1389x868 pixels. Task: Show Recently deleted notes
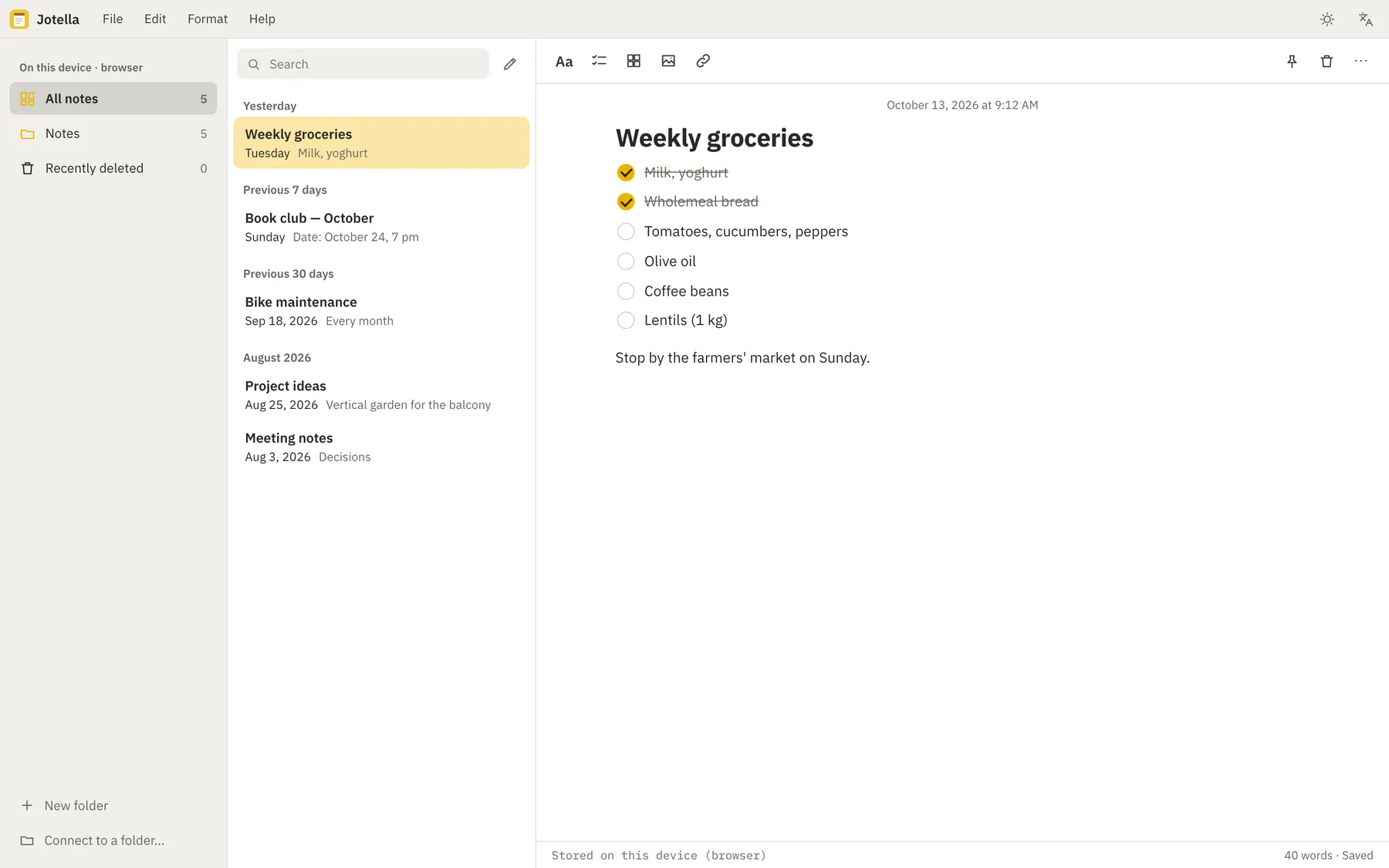pos(113,168)
